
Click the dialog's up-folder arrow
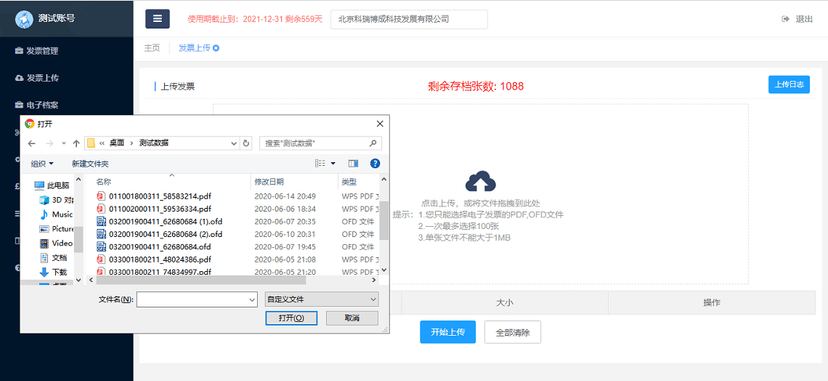(76, 143)
